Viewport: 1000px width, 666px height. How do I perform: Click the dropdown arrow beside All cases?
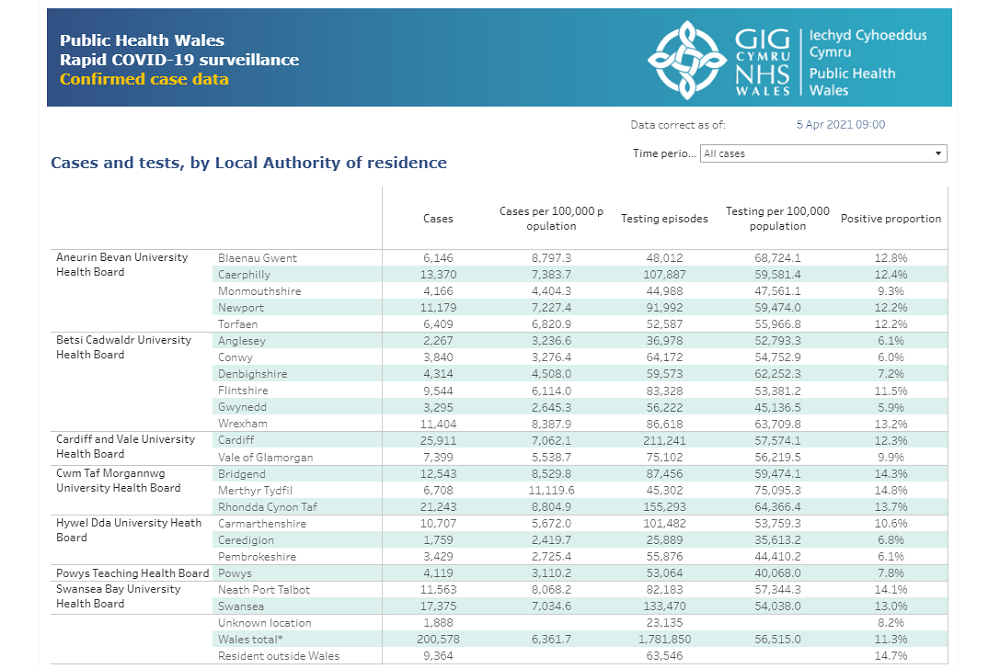tap(938, 154)
